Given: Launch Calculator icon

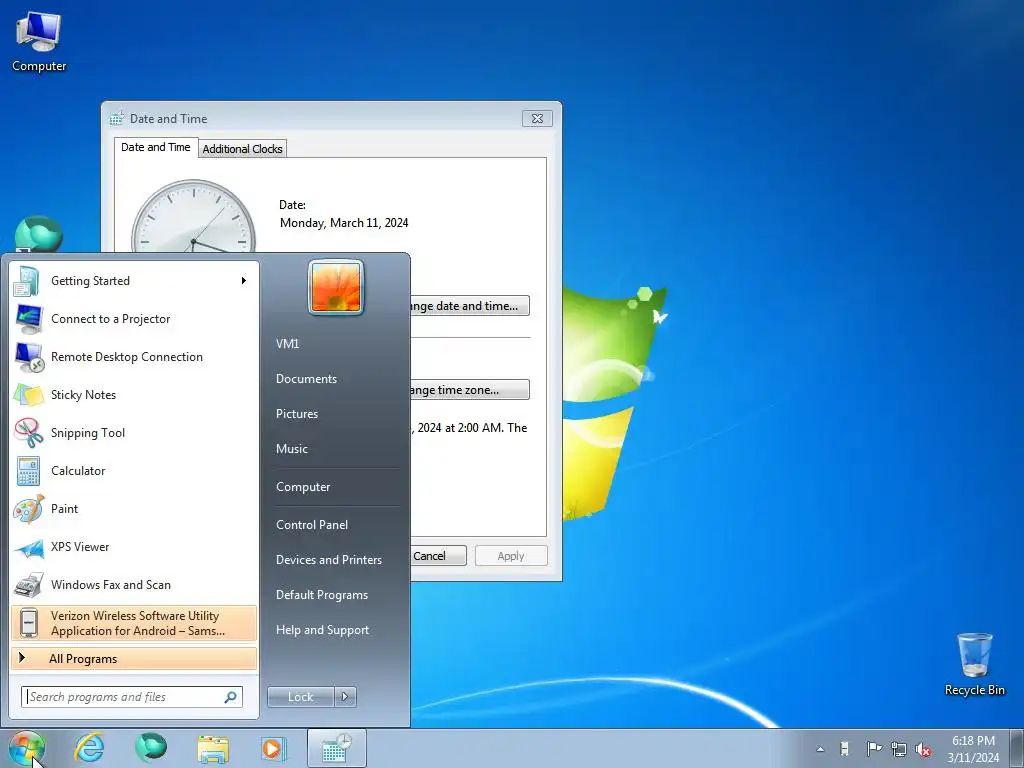Looking at the screenshot, I should [27, 471].
